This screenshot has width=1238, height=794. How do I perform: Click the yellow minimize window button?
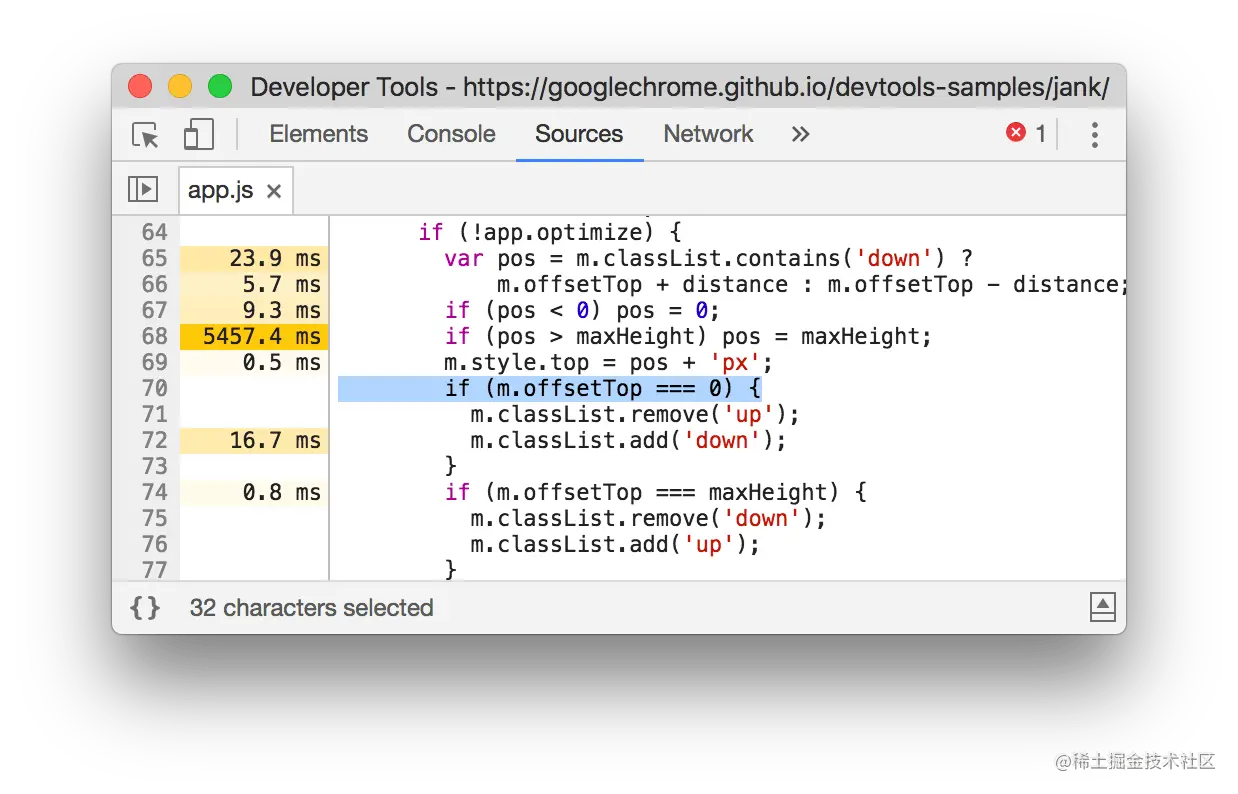180,87
